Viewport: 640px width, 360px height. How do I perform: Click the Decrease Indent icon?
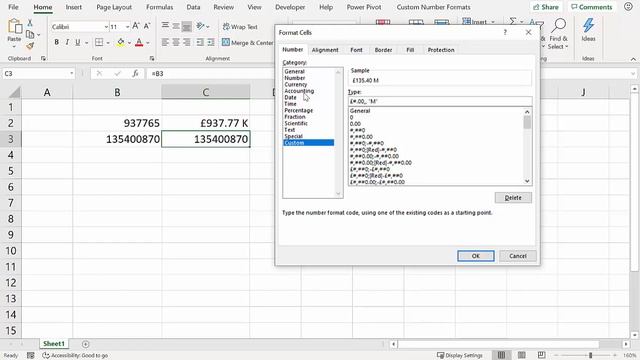(200, 42)
